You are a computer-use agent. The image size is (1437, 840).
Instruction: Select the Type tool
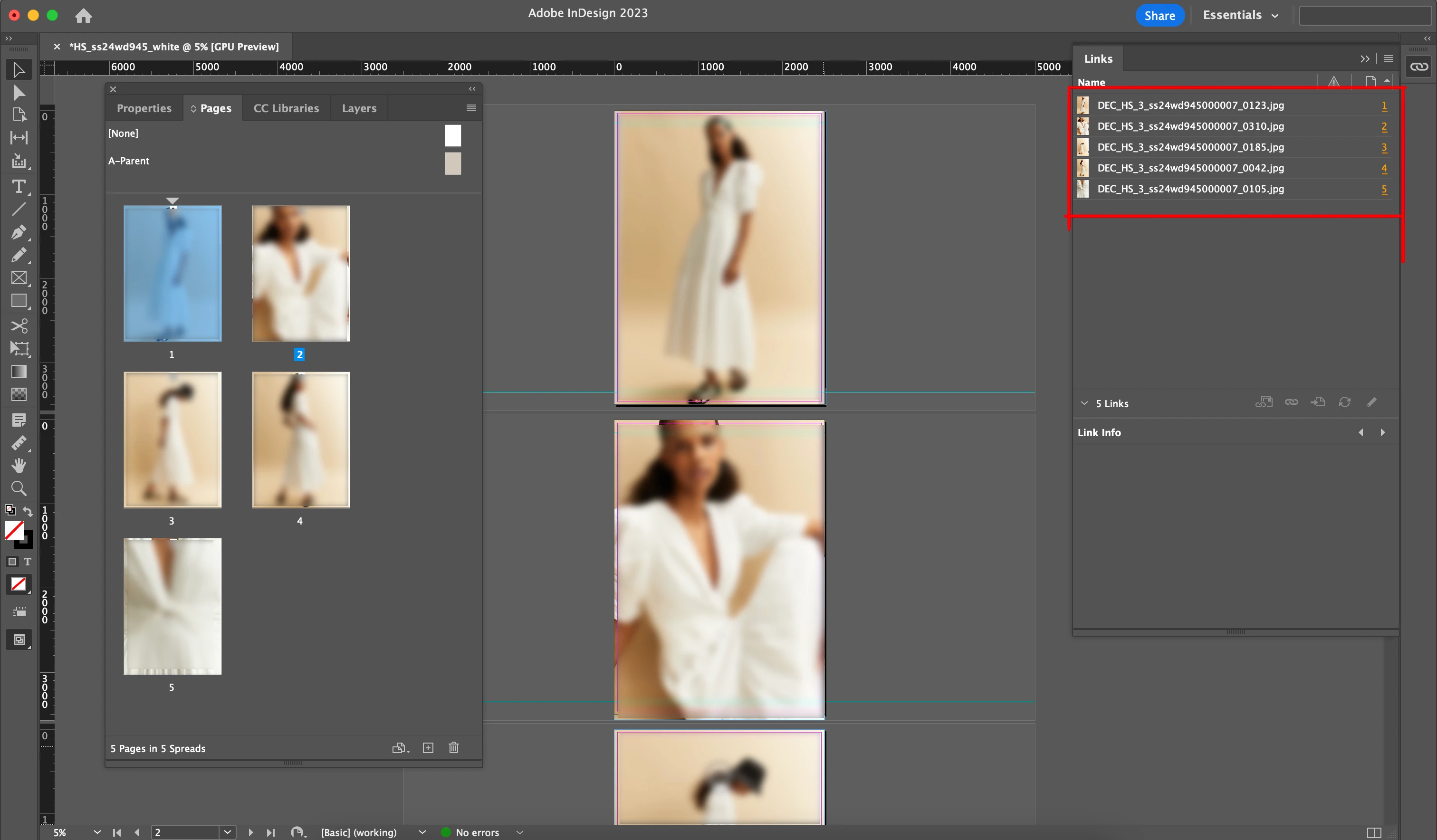19,186
